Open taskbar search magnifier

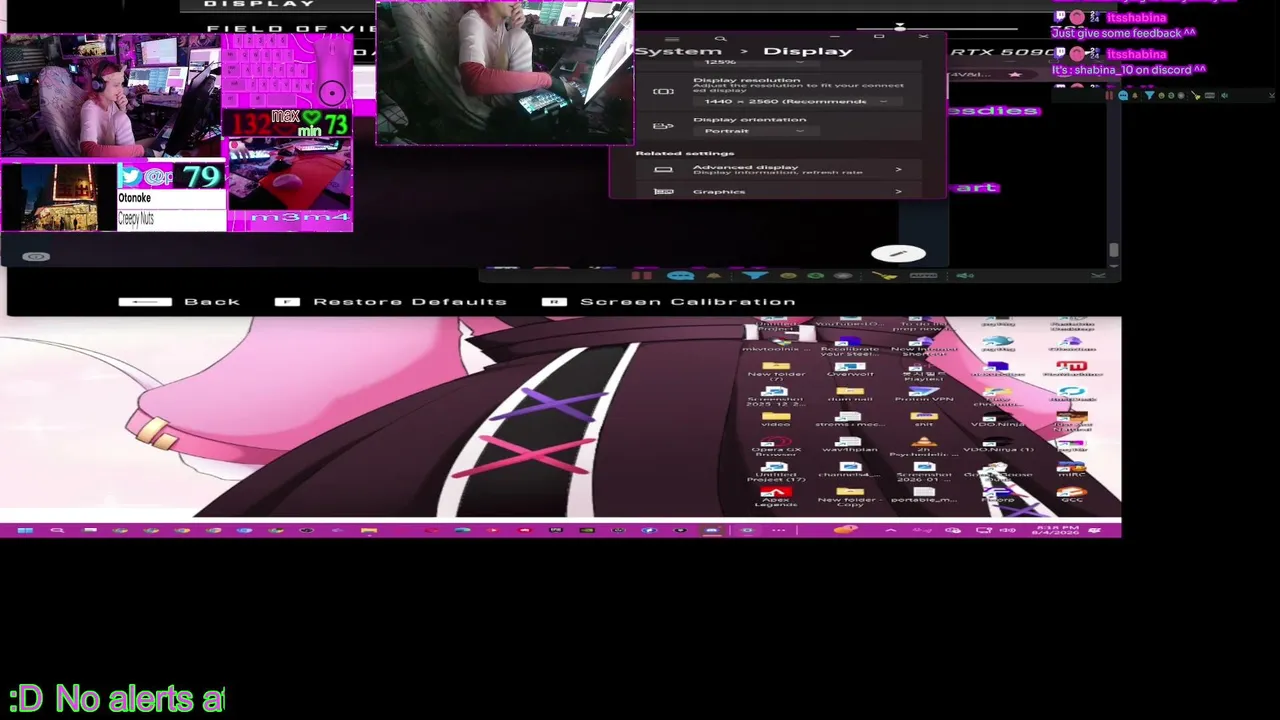pos(57,530)
